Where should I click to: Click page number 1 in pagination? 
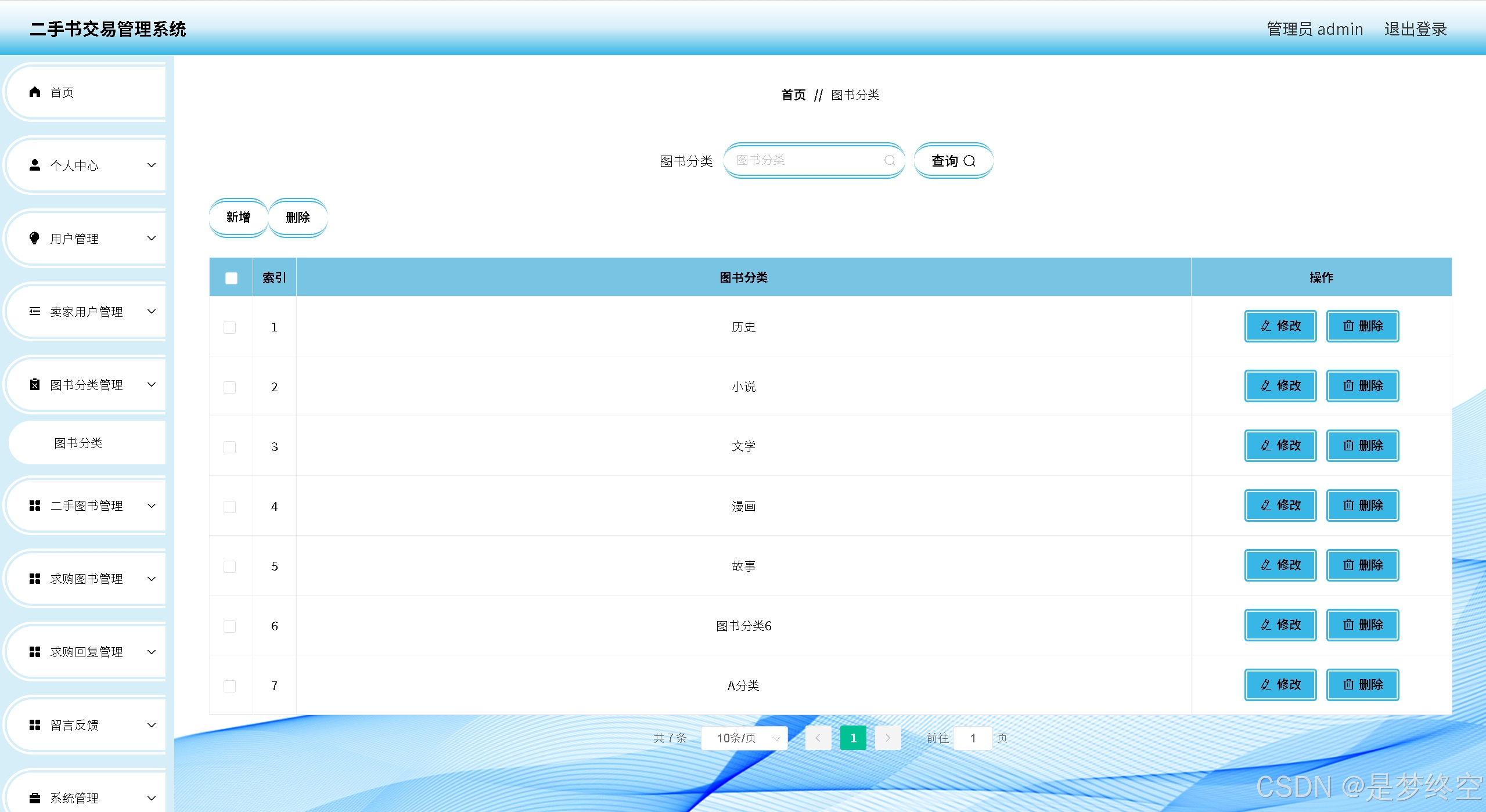[853, 738]
